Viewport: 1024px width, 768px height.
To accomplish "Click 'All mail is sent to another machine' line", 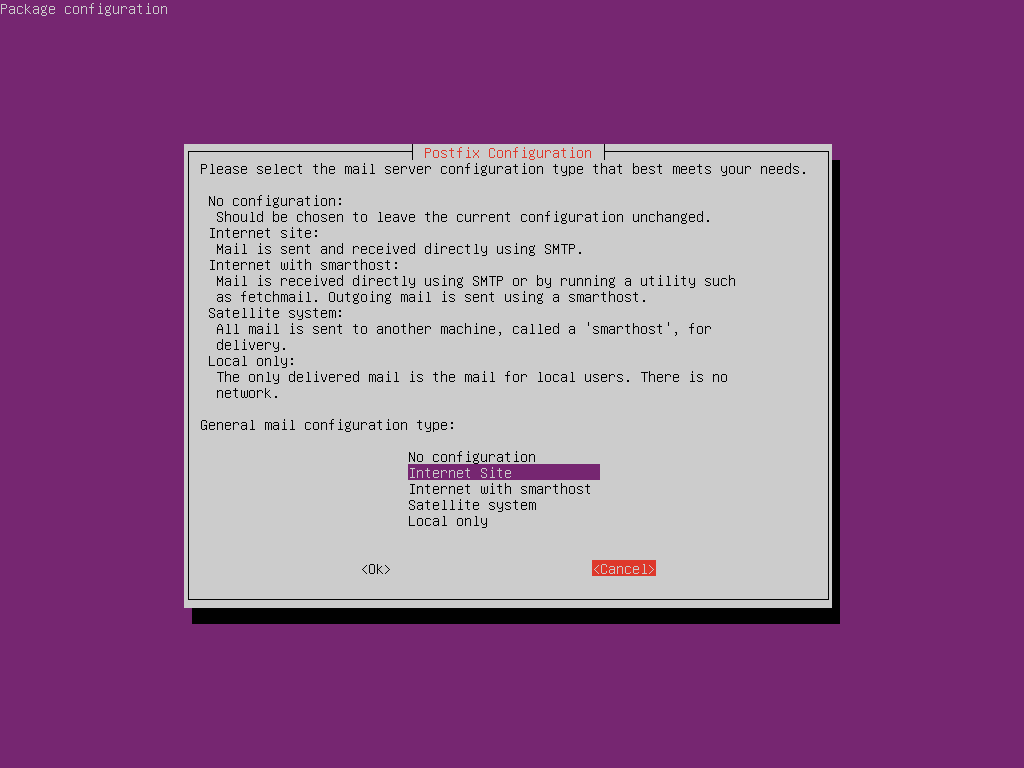I will pyautogui.click(x=464, y=329).
